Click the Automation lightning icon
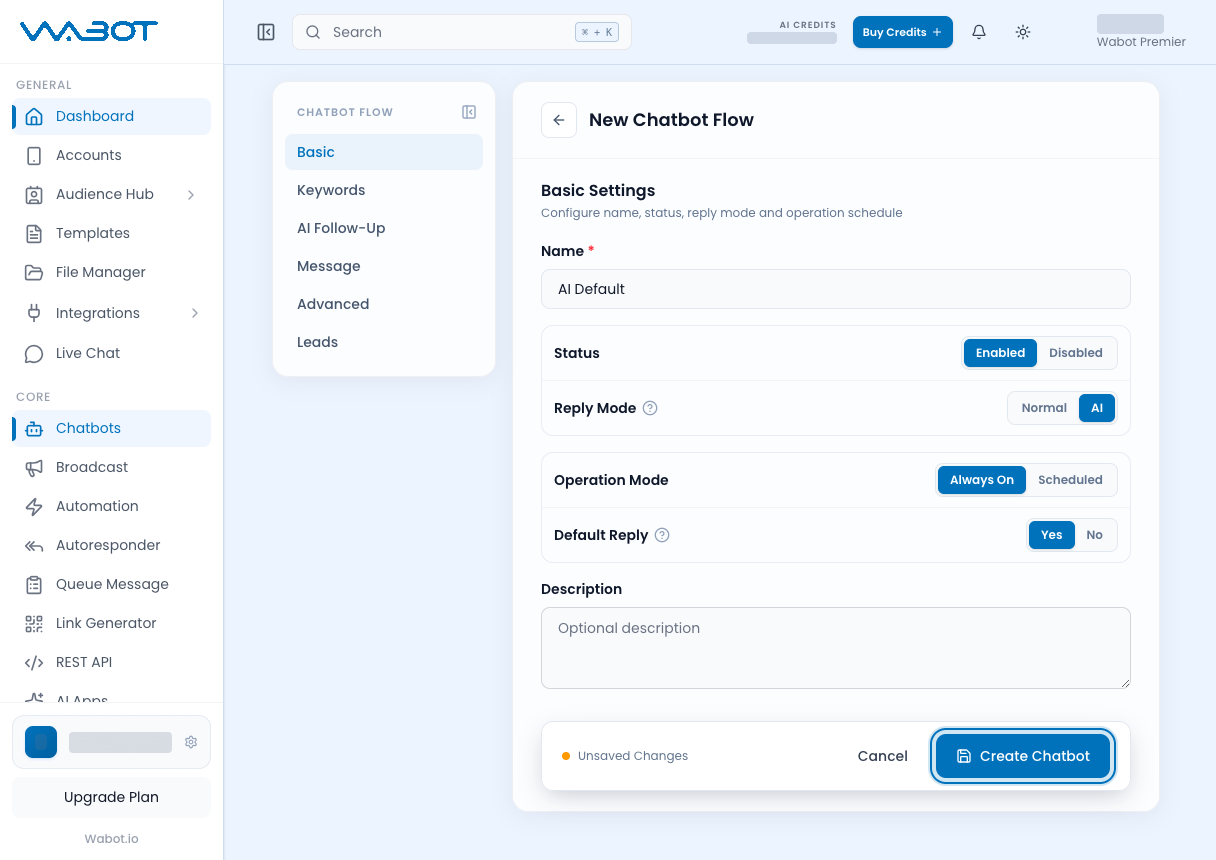 click(x=34, y=506)
